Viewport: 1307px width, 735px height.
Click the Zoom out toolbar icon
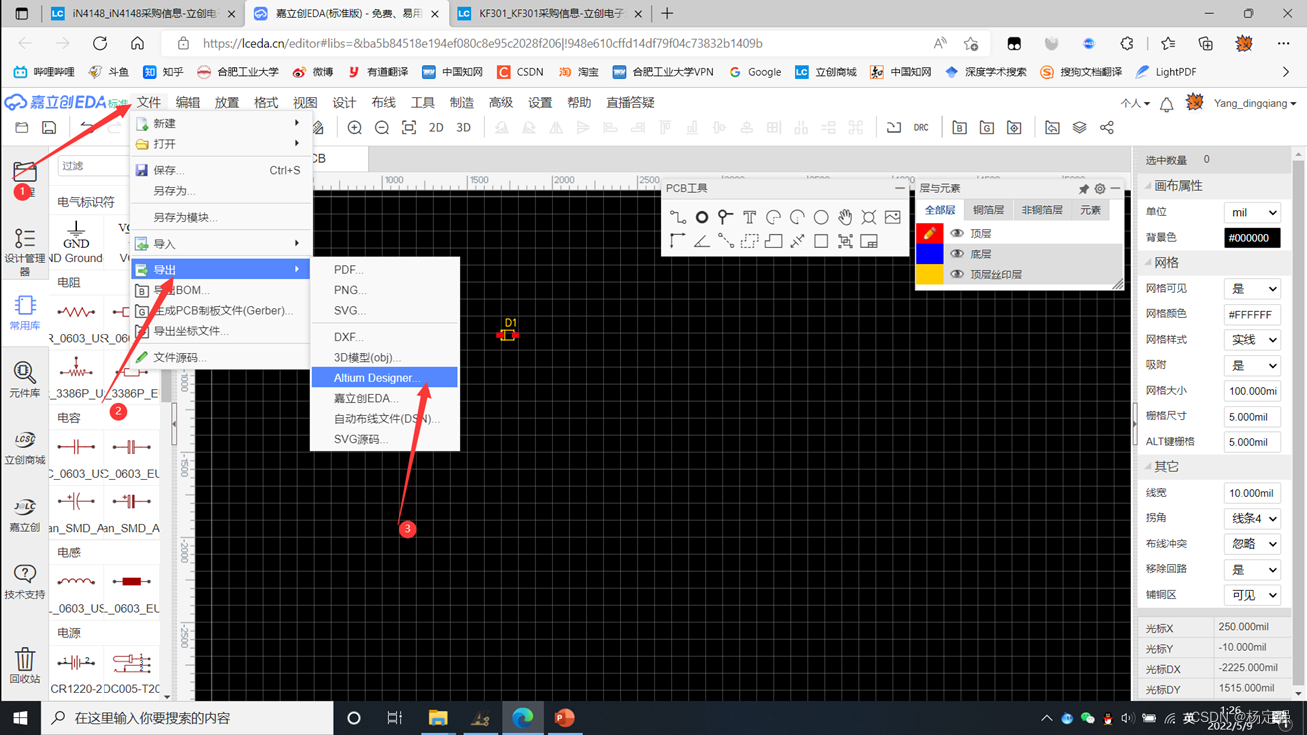[382, 128]
